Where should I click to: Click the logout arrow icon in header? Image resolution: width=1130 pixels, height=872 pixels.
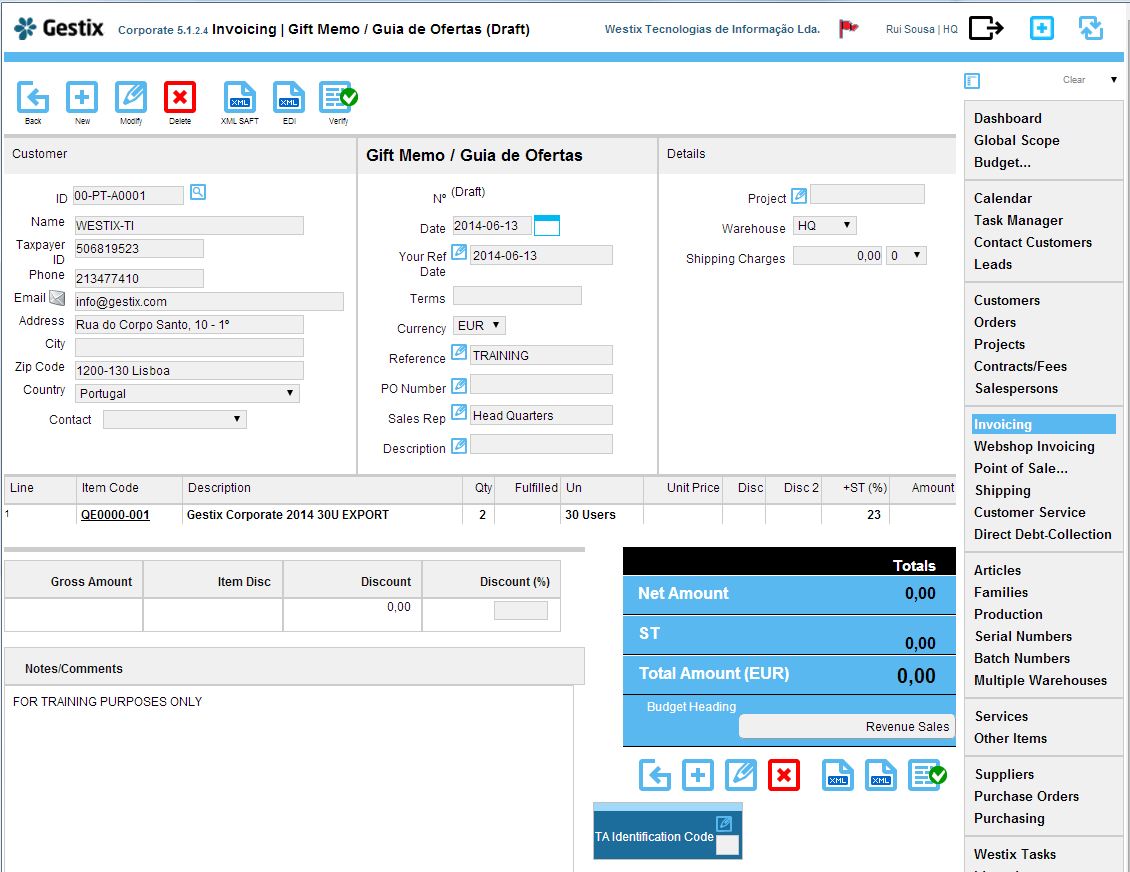(986, 28)
